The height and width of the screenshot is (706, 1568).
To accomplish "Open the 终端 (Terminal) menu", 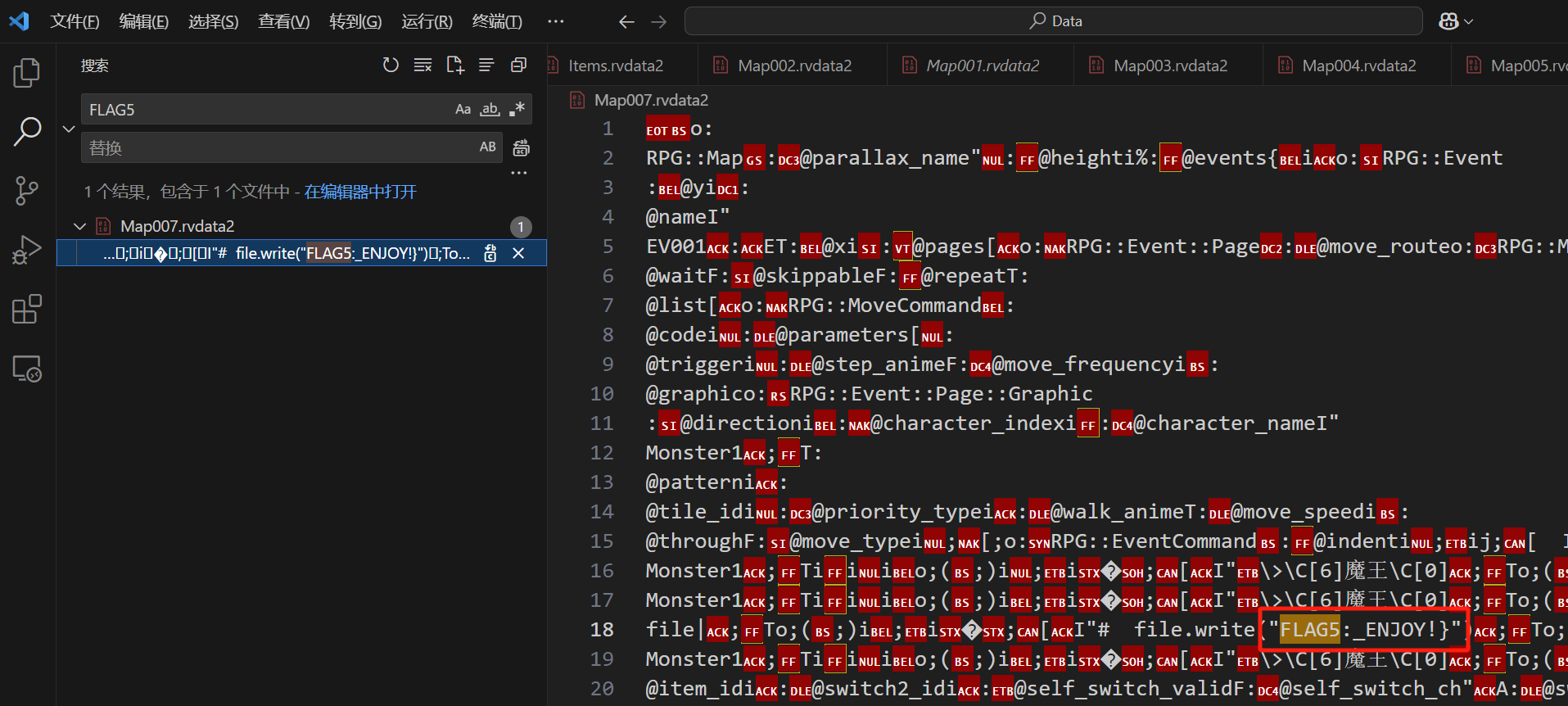I will [x=496, y=21].
